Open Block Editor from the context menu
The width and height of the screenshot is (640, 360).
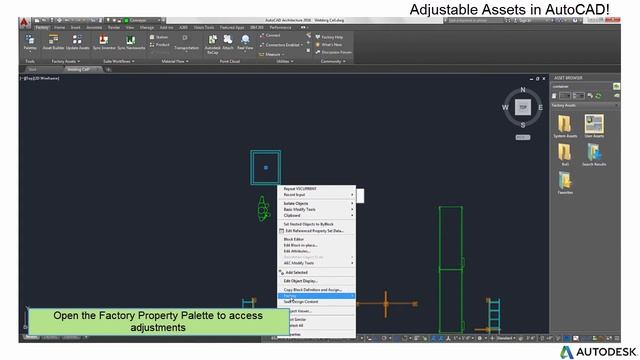click(316, 239)
